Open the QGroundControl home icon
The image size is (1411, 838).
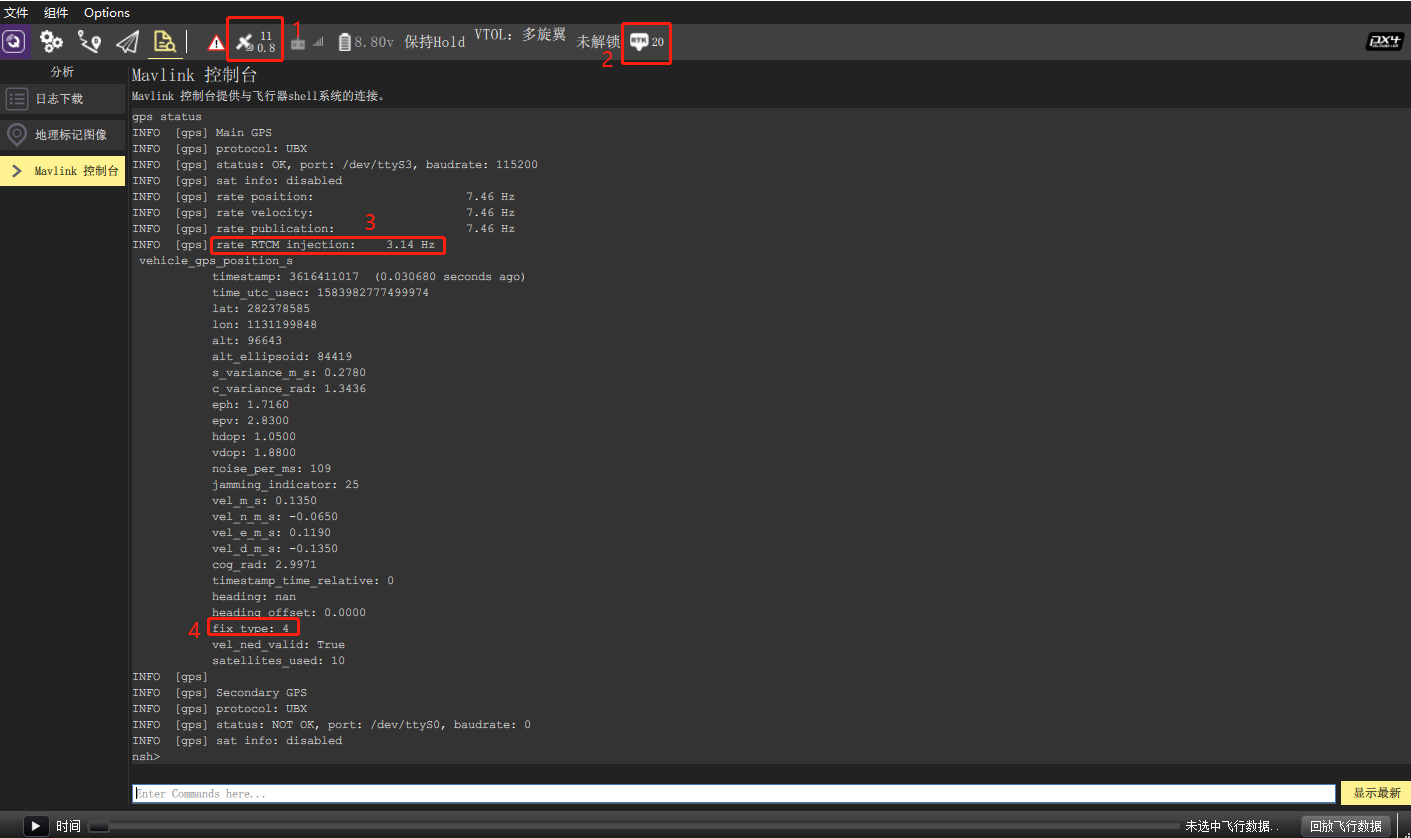(x=14, y=42)
